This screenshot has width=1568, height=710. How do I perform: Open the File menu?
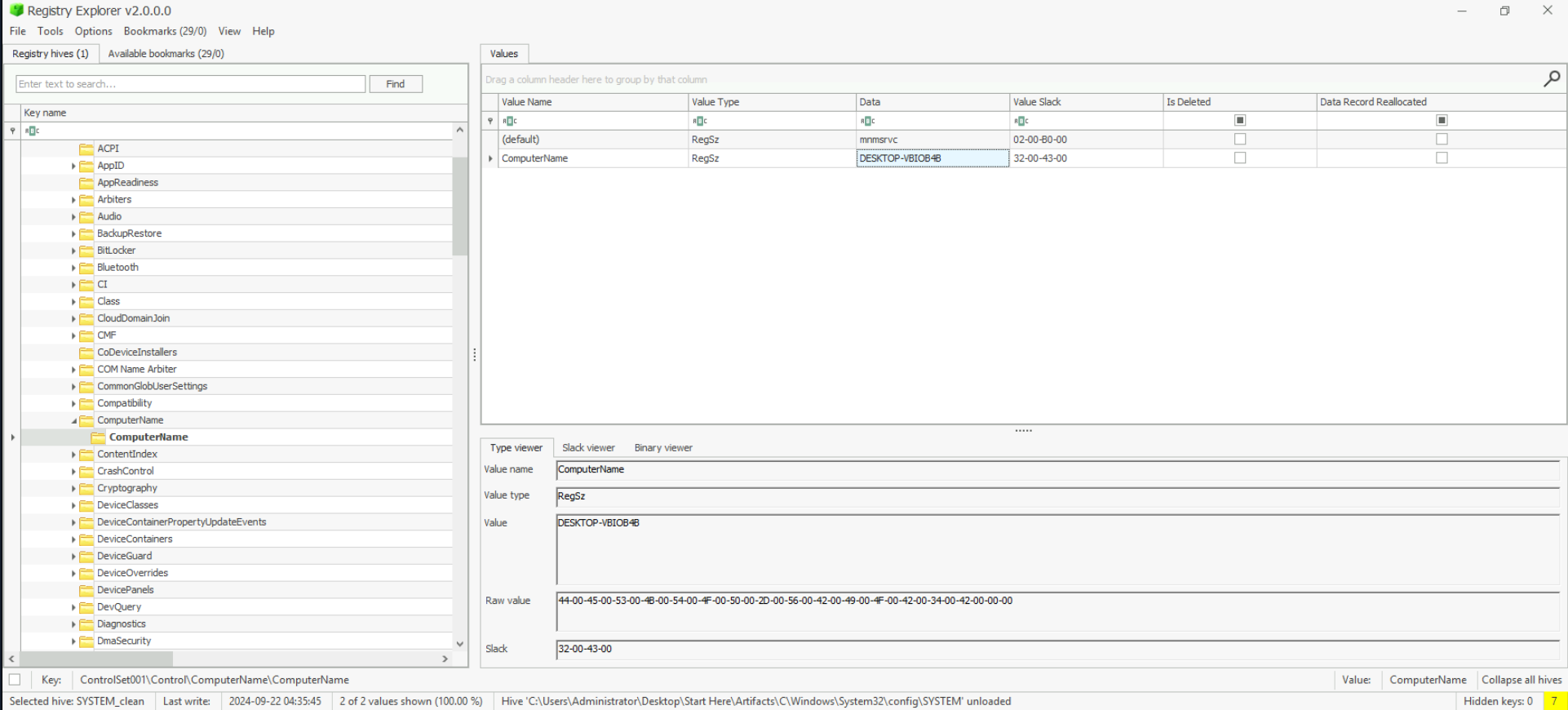(17, 31)
